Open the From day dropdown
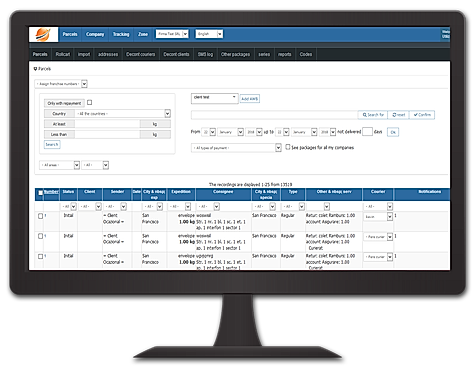The height and width of the screenshot is (368, 475). click(209, 132)
